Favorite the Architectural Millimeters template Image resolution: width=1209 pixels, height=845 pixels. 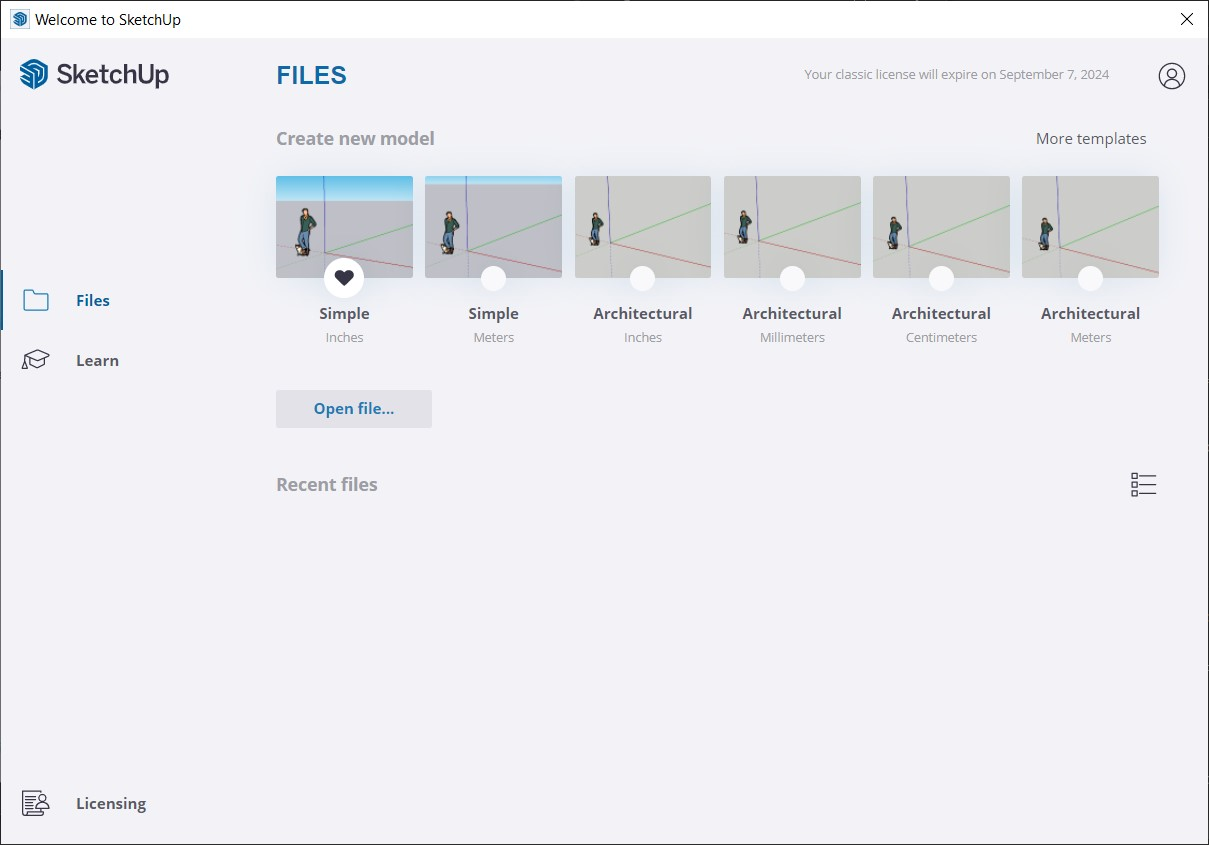[791, 278]
